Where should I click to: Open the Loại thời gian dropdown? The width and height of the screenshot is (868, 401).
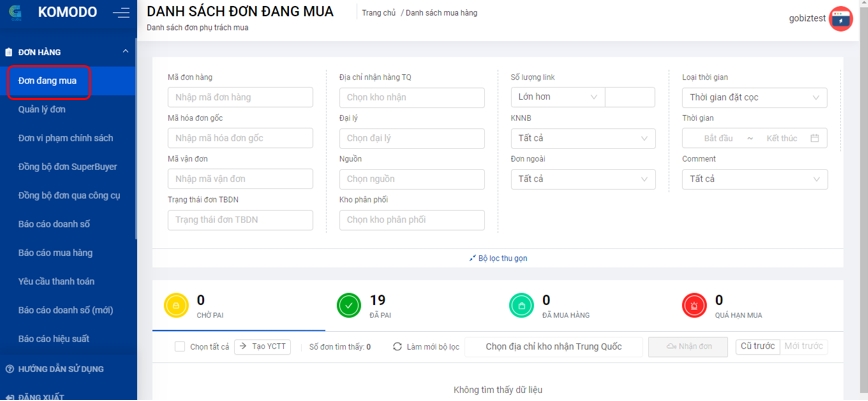[756, 97]
